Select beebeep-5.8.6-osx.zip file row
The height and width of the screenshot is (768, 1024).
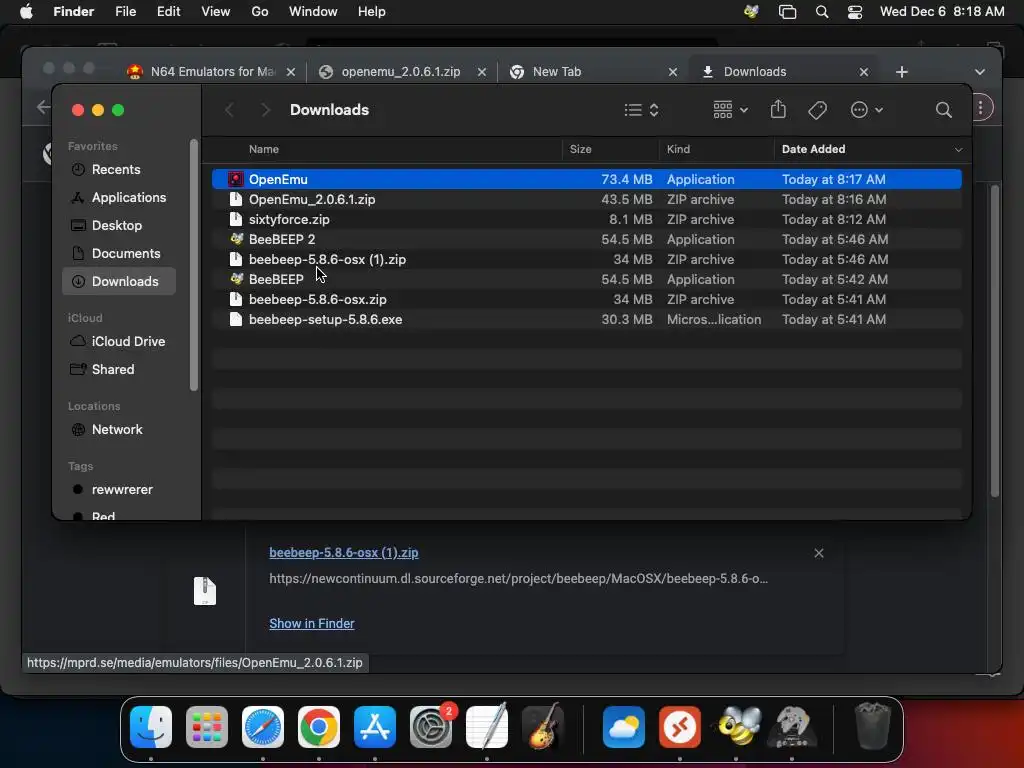(x=586, y=299)
